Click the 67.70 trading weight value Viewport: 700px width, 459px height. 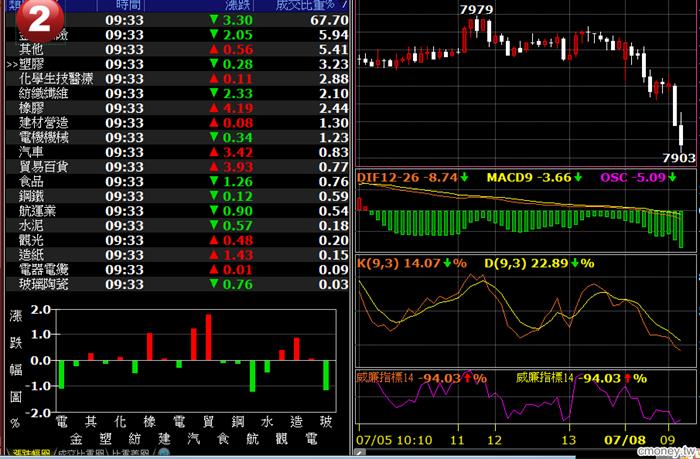coord(329,20)
